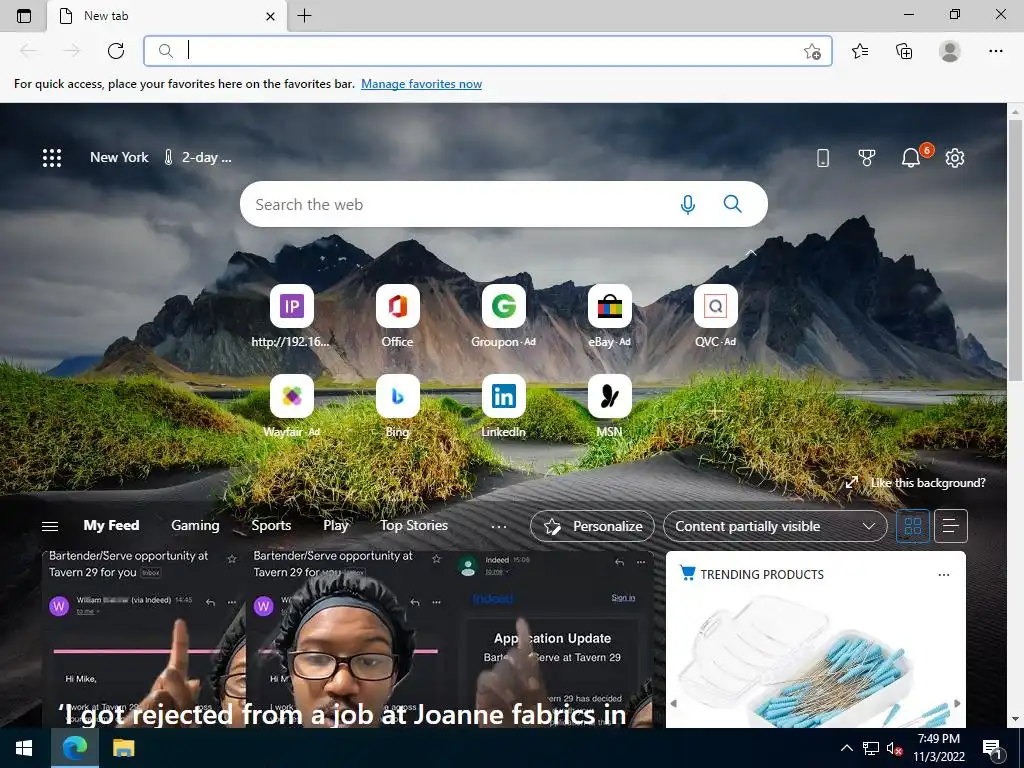Open File Explorer from taskbar
The width and height of the screenshot is (1024, 768).
[123, 748]
